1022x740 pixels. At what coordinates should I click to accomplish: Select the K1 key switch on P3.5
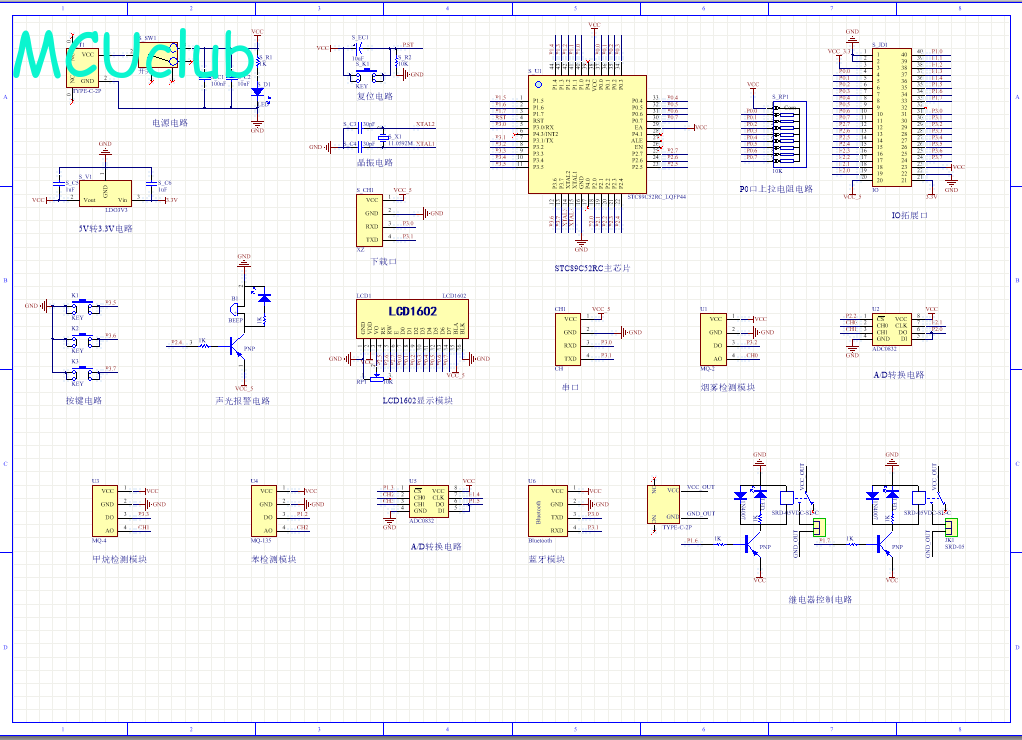83,306
